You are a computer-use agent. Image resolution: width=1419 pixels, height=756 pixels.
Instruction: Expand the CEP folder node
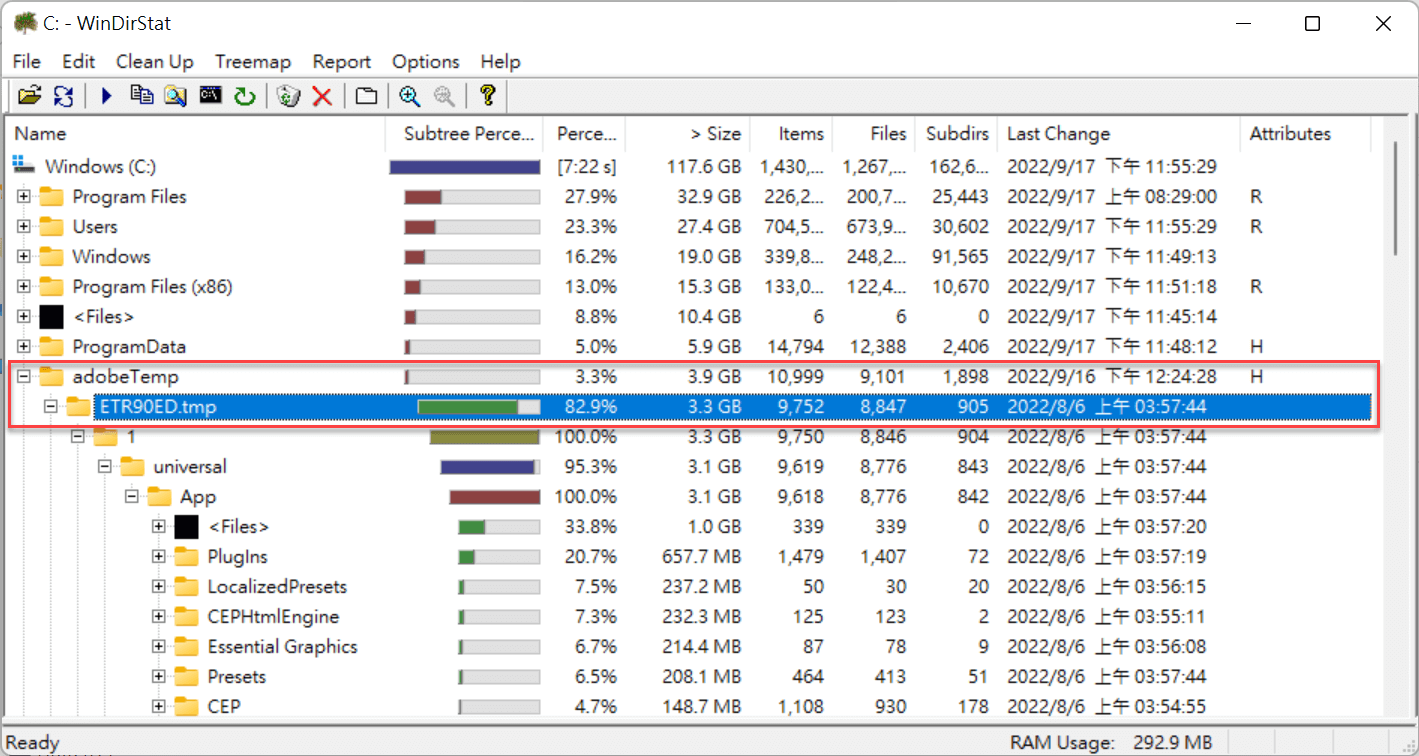coord(159,707)
